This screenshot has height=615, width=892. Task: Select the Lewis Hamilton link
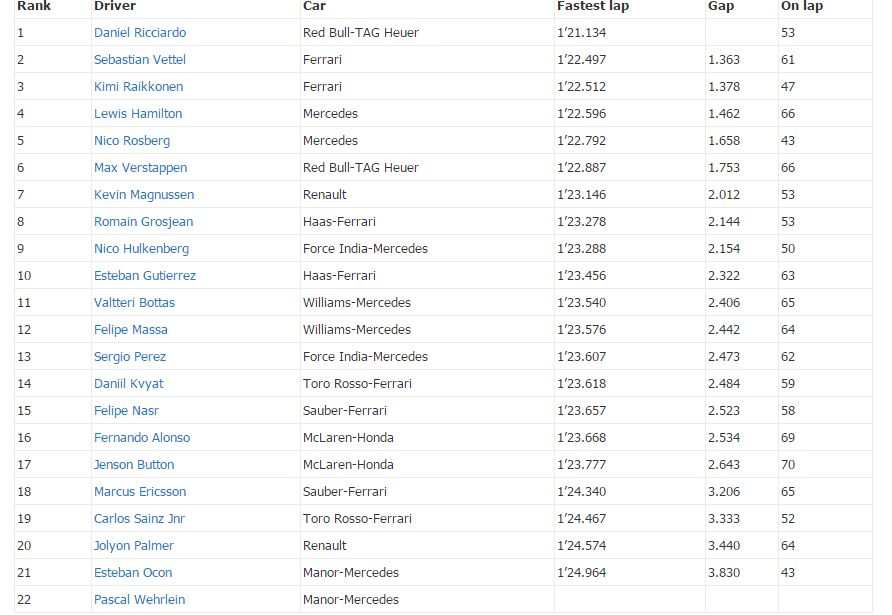click(138, 114)
